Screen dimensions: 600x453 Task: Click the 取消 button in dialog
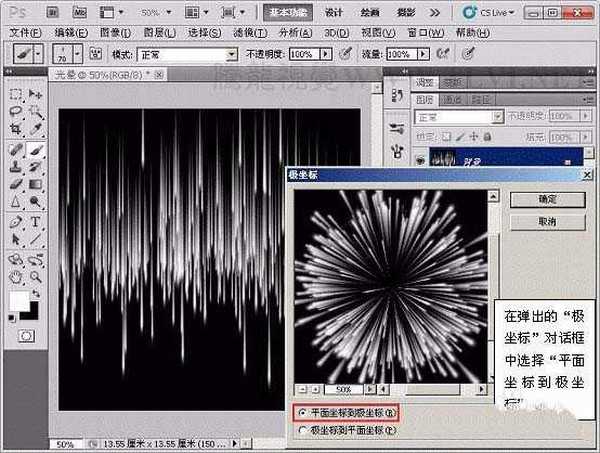click(x=546, y=221)
